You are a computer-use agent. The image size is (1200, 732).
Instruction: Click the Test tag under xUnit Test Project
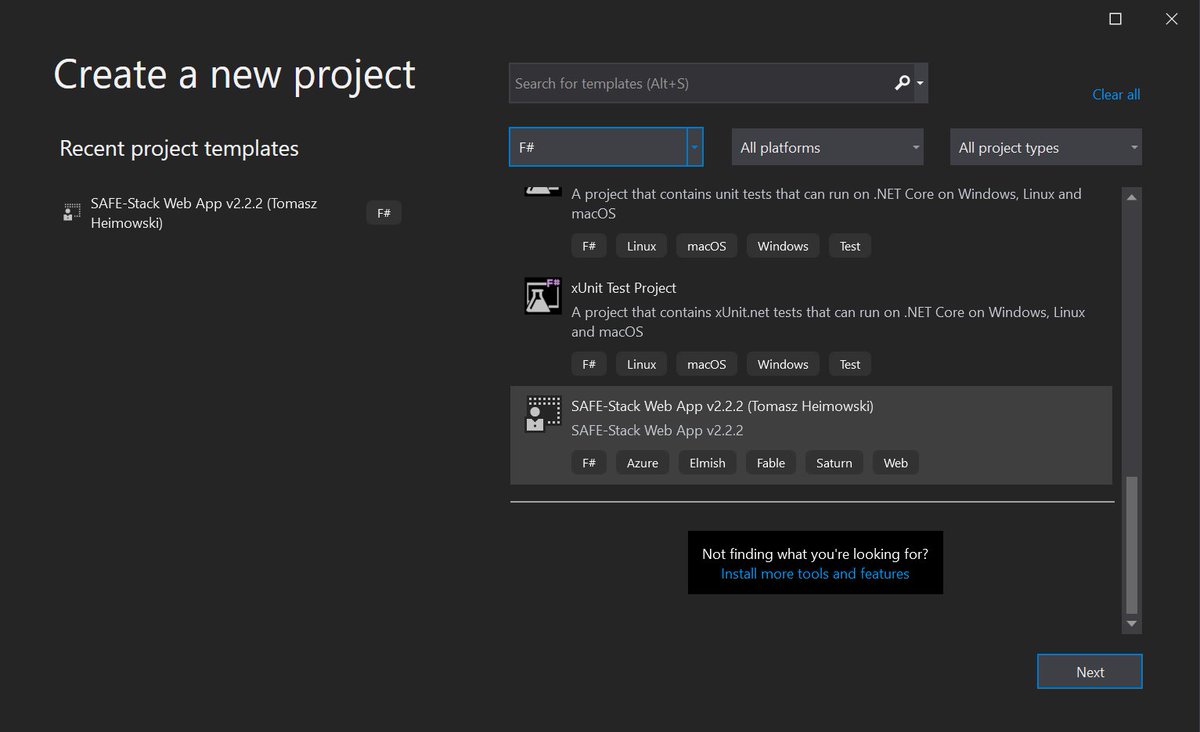[x=850, y=365]
